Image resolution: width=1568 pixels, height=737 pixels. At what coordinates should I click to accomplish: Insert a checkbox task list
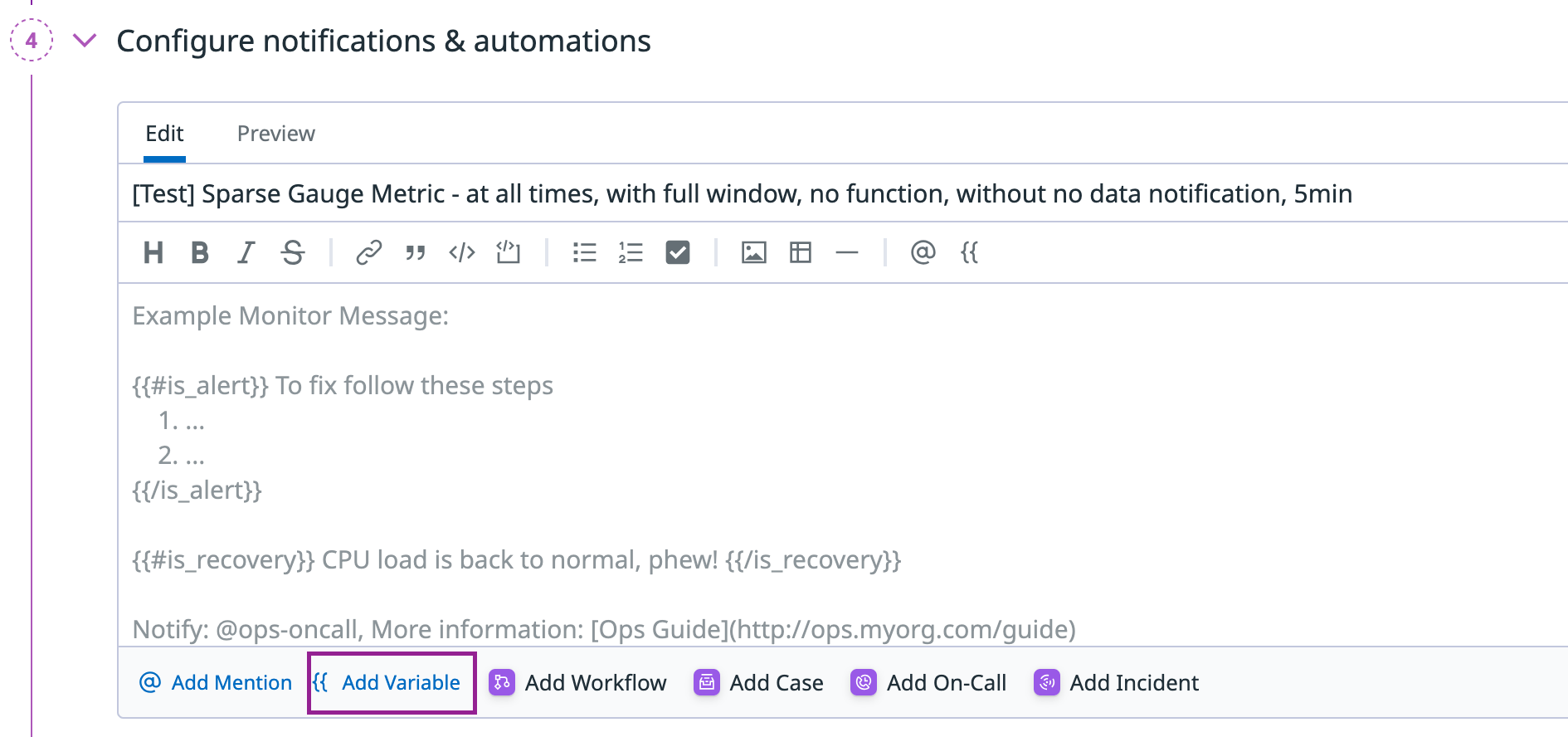(678, 252)
